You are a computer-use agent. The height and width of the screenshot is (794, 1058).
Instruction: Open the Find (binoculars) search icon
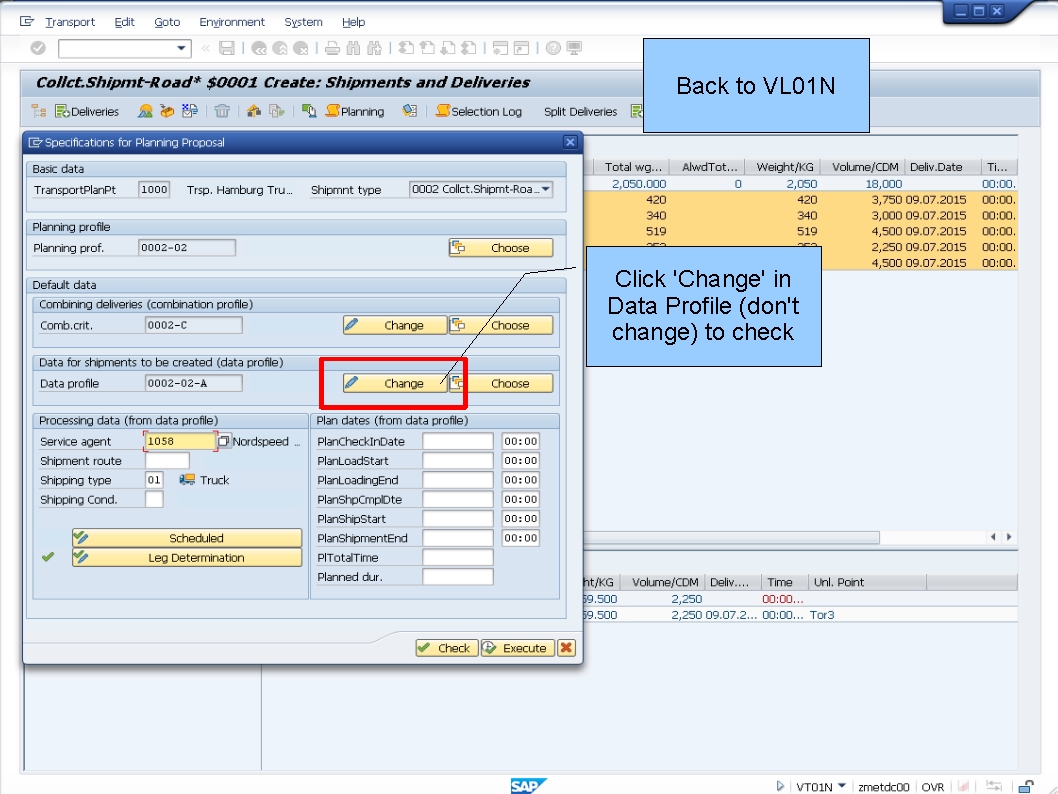point(355,47)
